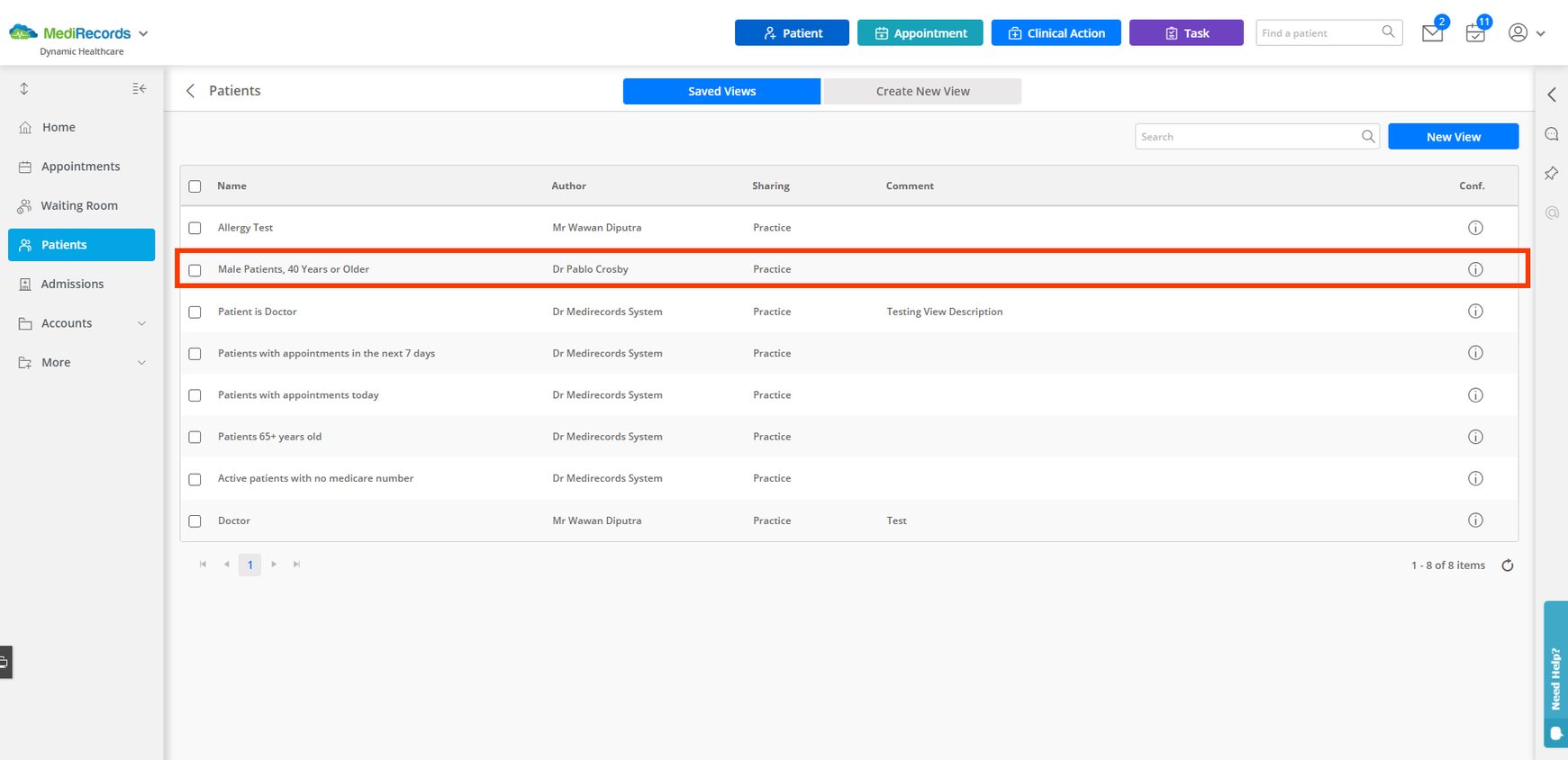
Task: Tick checkbox for Patients with appointments today
Action: tap(195, 395)
